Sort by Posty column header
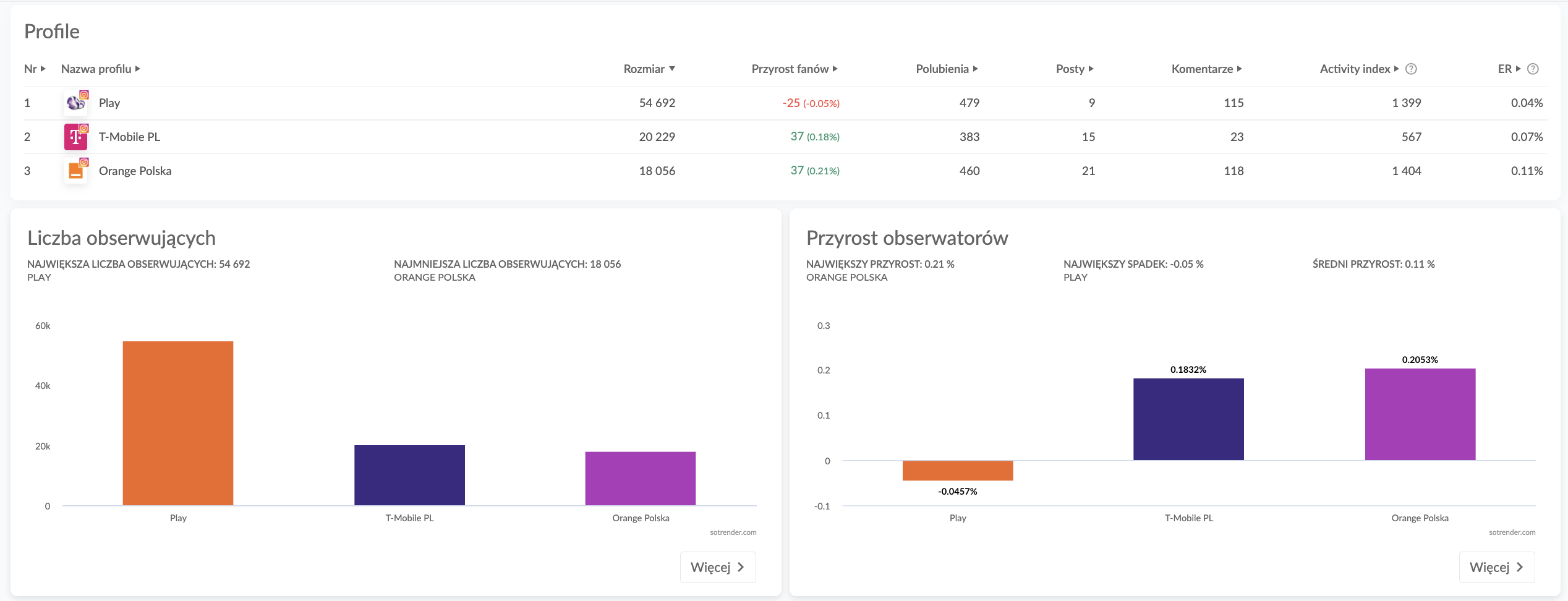1568x601 pixels. click(1074, 69)
